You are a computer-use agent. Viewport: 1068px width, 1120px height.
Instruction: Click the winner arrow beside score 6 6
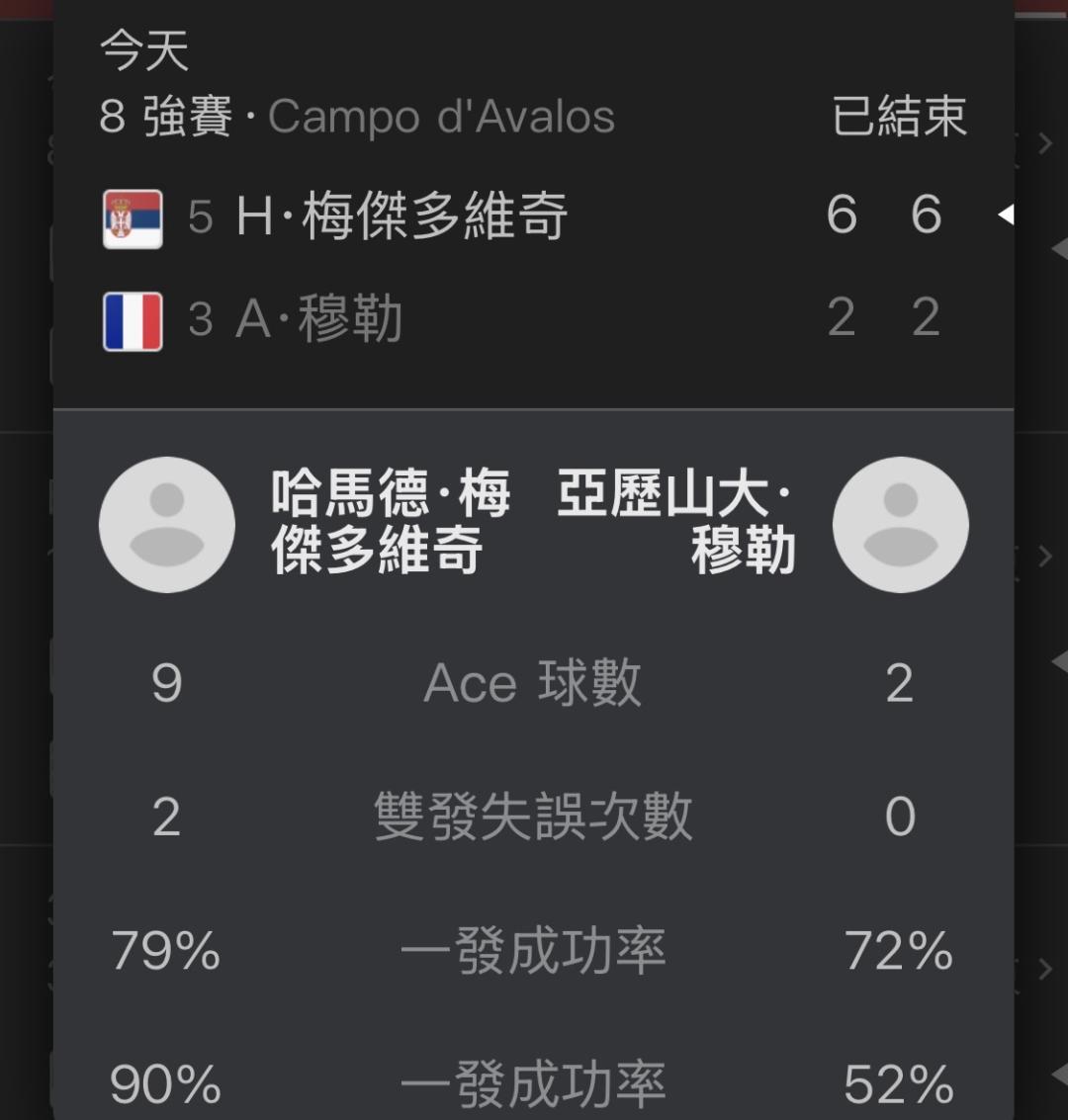pos(1006,215)
